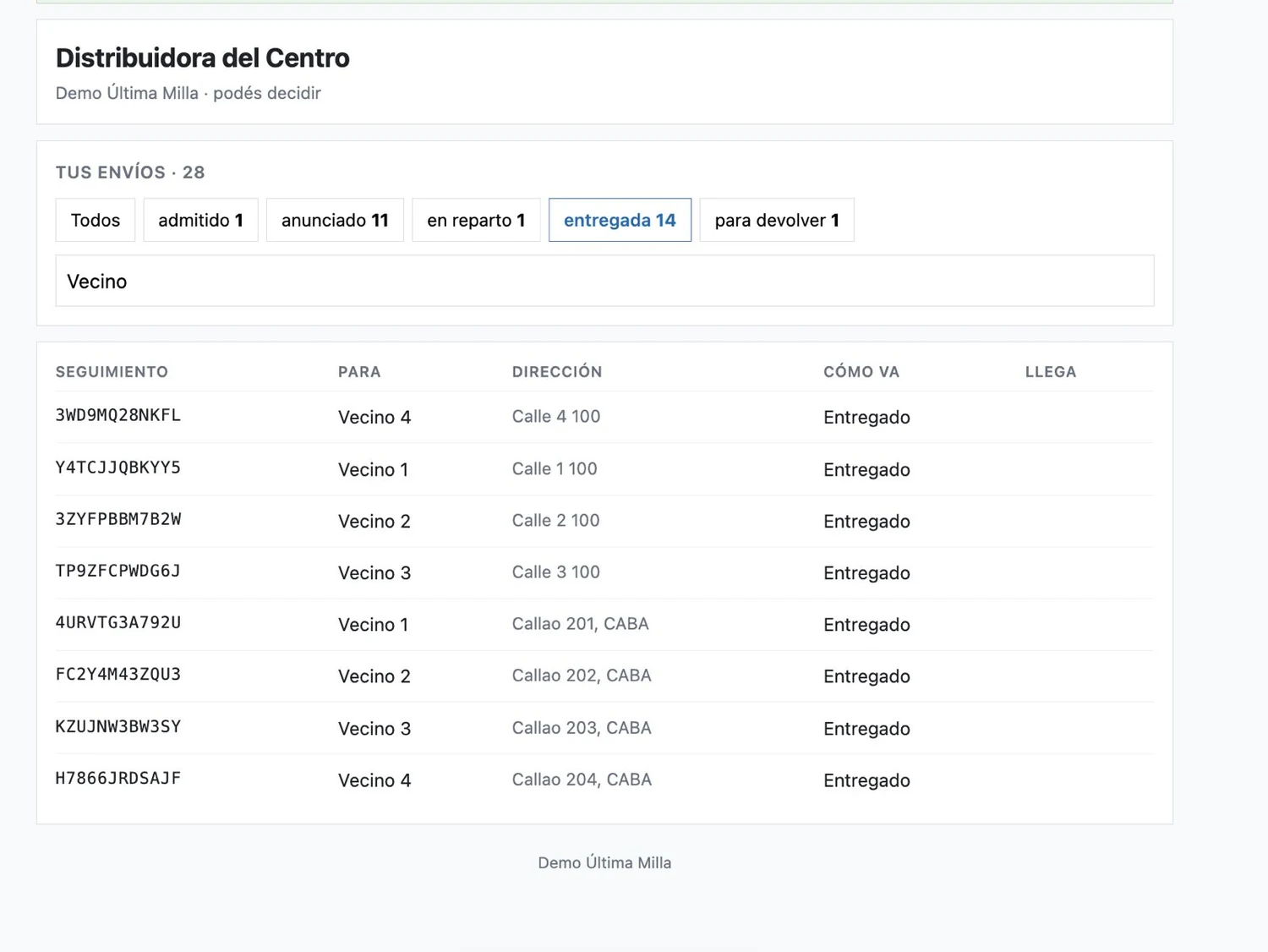This screenshot has width=1268, height=952.
Task: Open the en reparto filter
Action: point(476,220)
